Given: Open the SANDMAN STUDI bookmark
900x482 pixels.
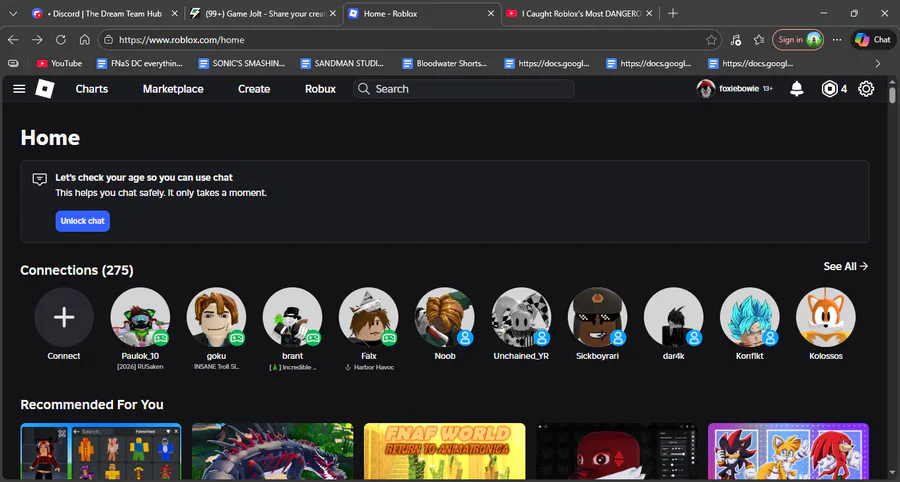Looking at the screenshot, I should click(343, 63).
